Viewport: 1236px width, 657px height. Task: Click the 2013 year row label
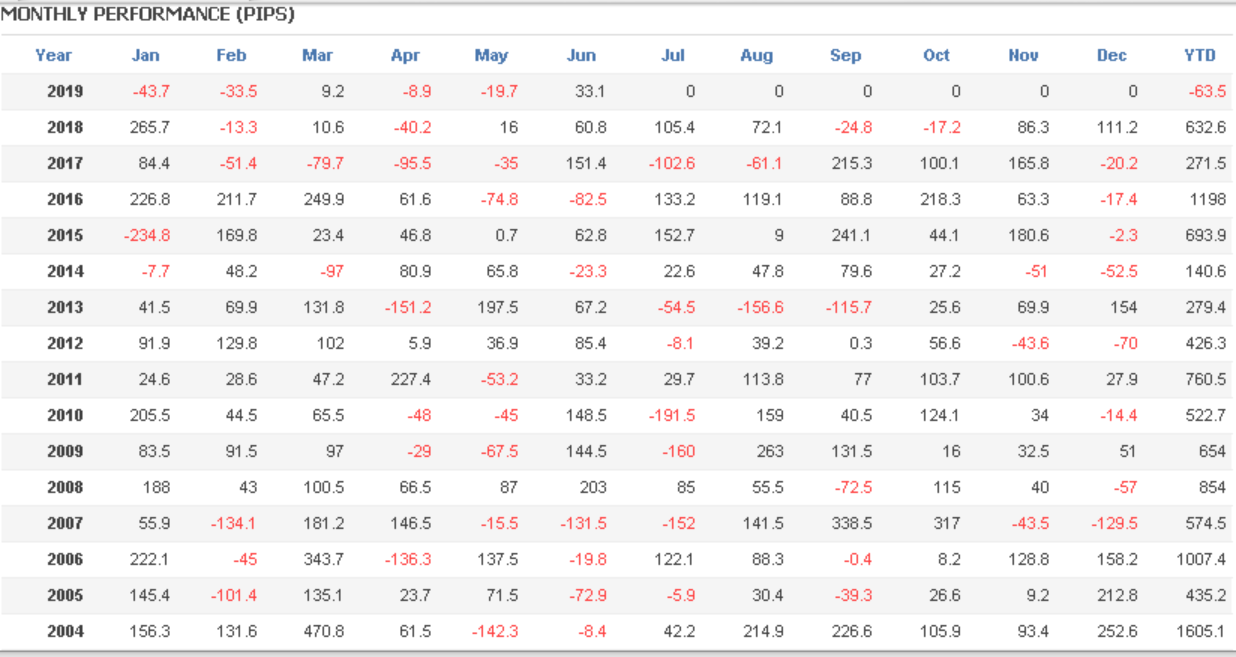coord(65,307)
